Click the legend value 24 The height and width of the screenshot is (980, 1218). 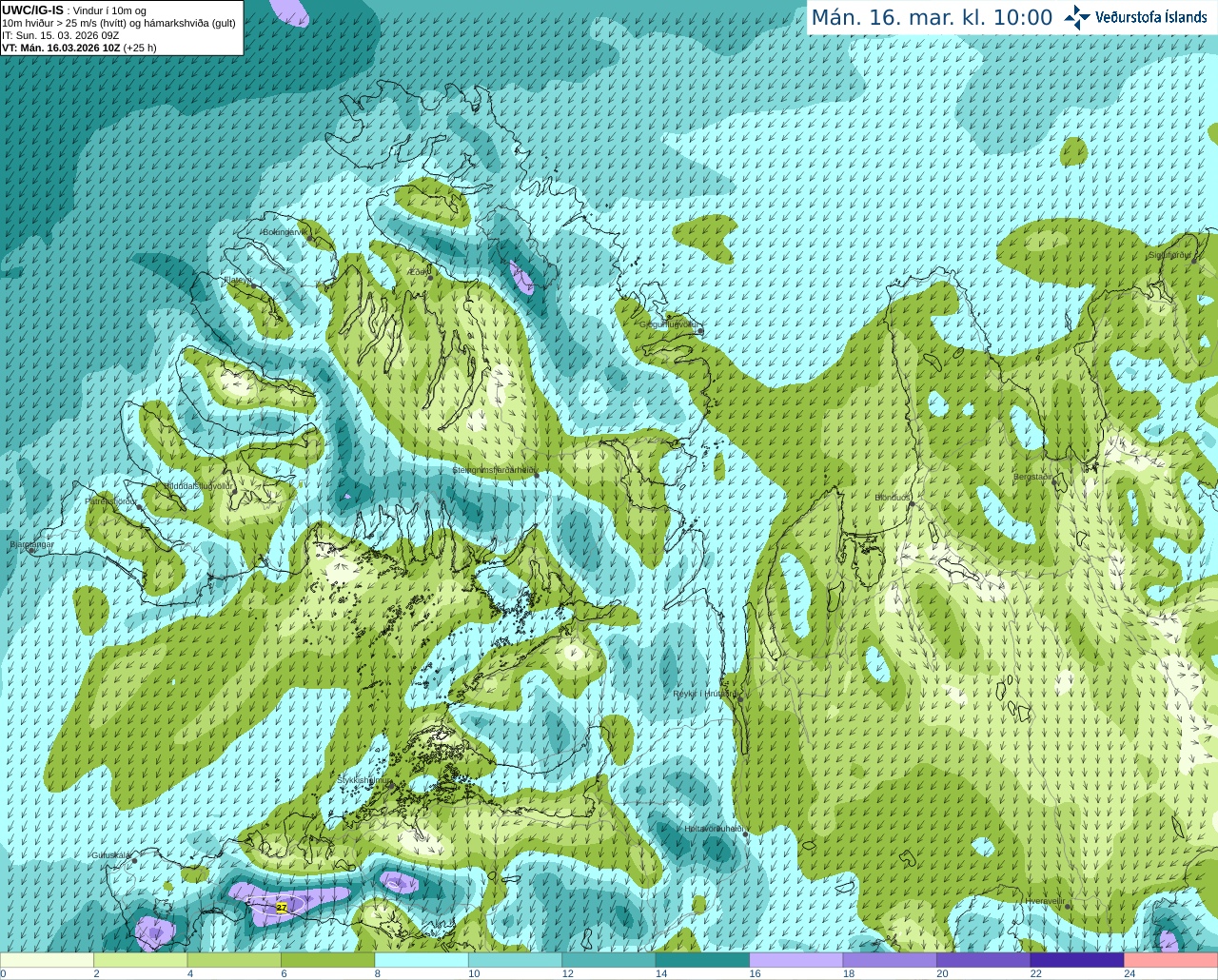pyautogui.click(x=1130, y=973)
